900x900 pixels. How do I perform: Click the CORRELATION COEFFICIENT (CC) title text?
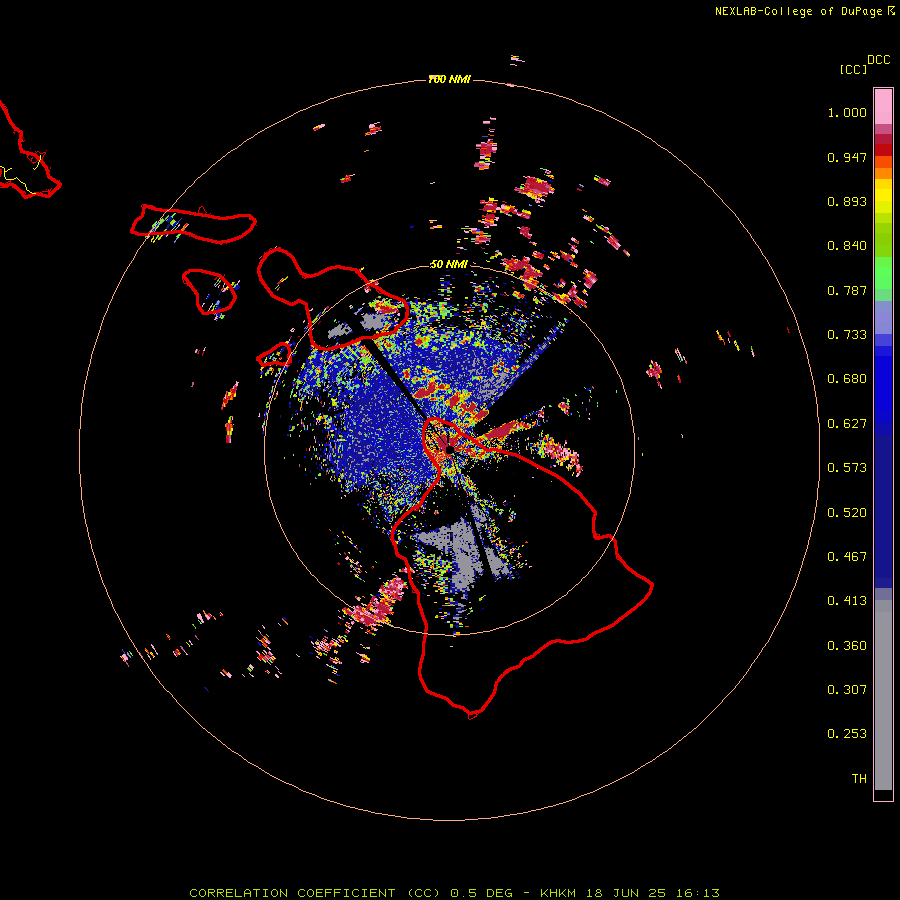coord(315,893)
